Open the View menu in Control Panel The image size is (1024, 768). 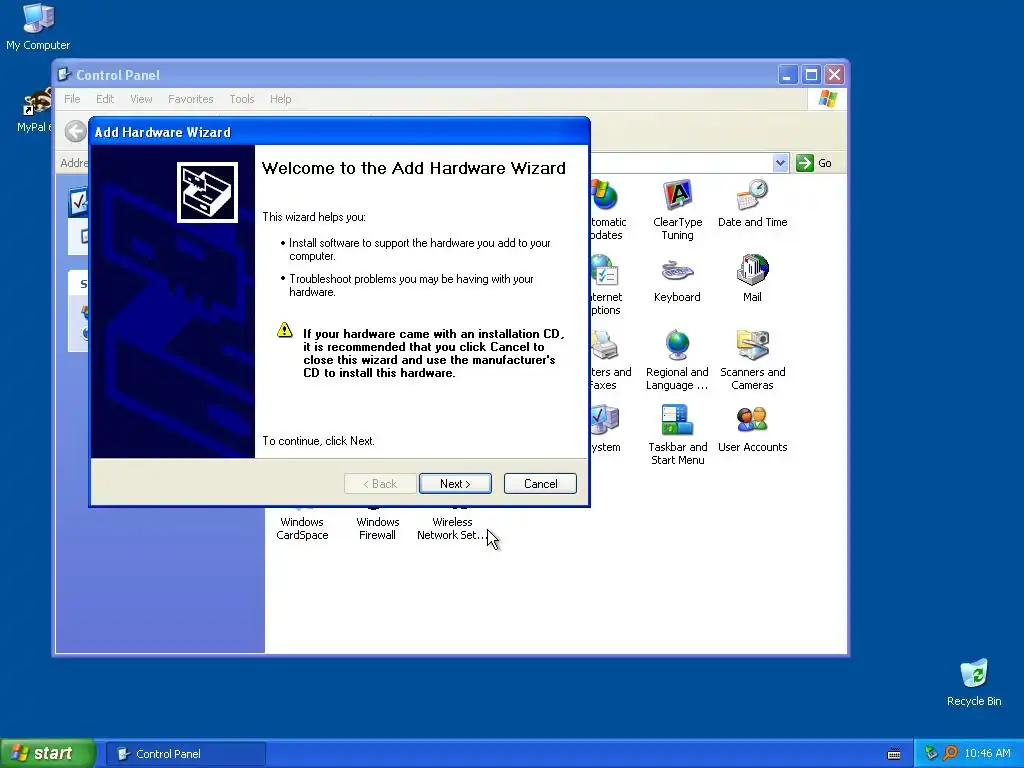(x=141, y=99)
